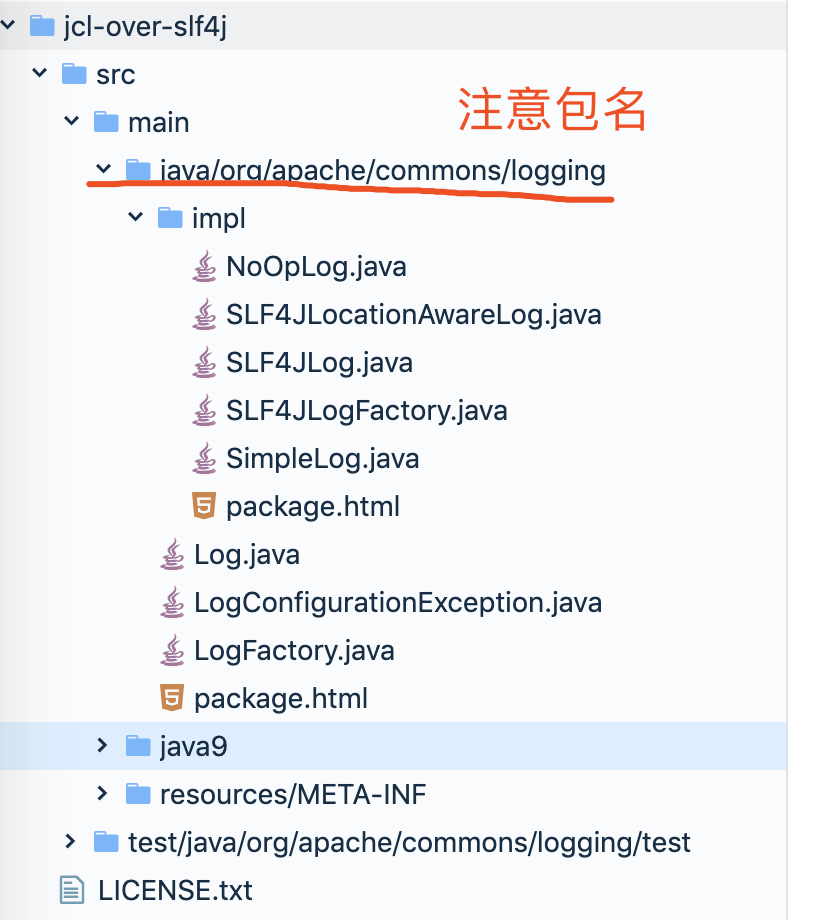The height and width of the screenshot is (920, 836).
Task: Click the document icon beside LICENSE.txt
Action: [72, 890]
